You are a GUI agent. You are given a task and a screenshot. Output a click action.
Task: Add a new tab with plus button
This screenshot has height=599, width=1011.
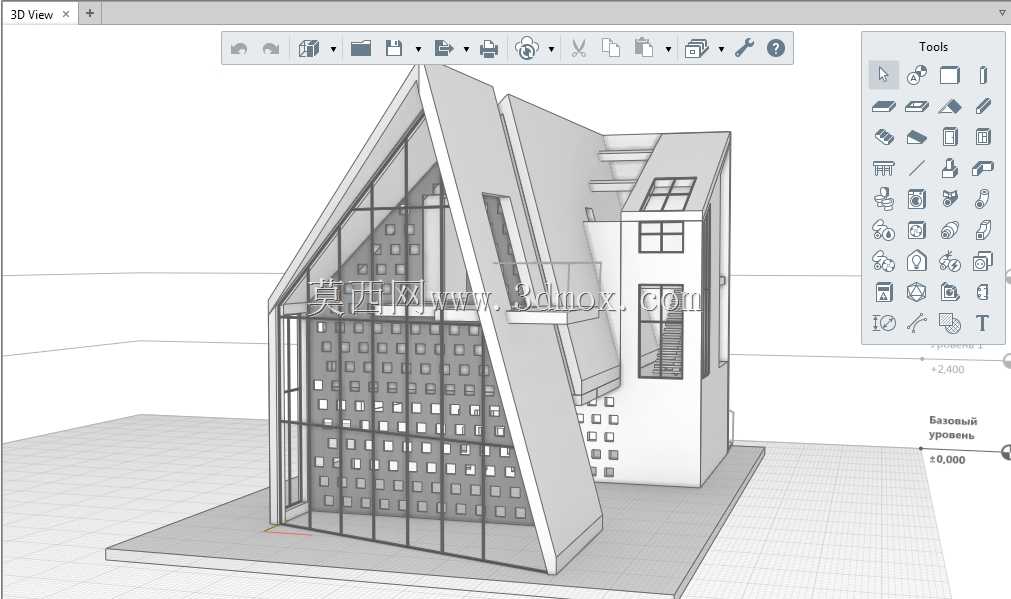(x=90, y=13)
